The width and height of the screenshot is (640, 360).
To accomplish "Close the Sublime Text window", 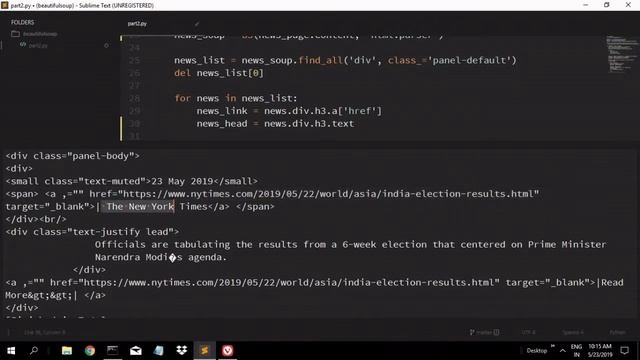I will (628, 5).
